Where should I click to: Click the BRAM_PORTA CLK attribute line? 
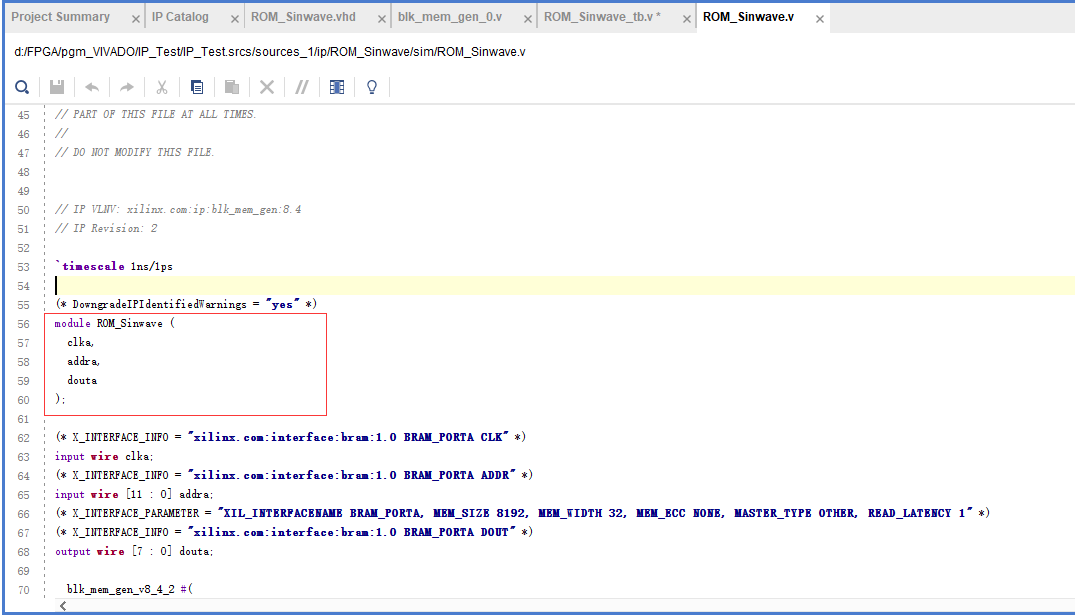point(291,437)
